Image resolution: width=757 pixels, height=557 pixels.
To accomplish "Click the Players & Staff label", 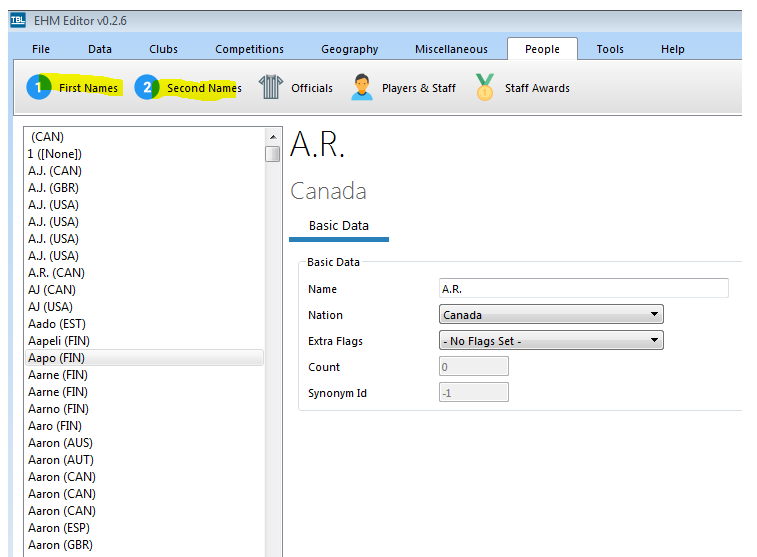I will tap(419, 88).
